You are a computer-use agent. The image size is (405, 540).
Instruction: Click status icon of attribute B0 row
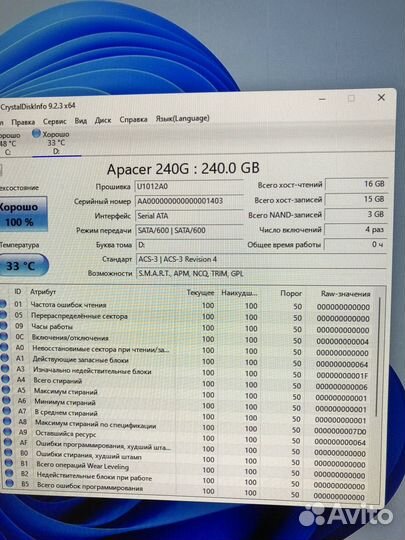click(x=9, y=452)
